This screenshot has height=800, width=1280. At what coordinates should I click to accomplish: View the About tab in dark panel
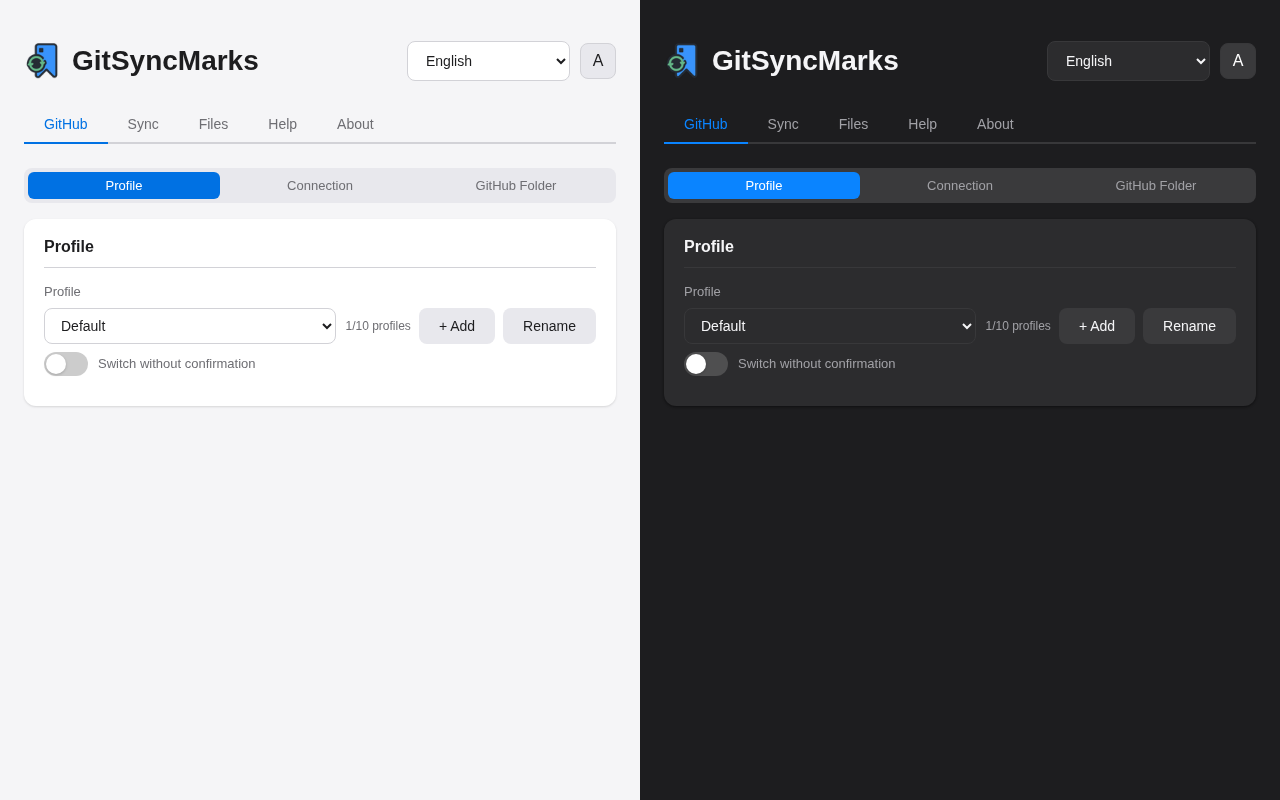[995, 124]
